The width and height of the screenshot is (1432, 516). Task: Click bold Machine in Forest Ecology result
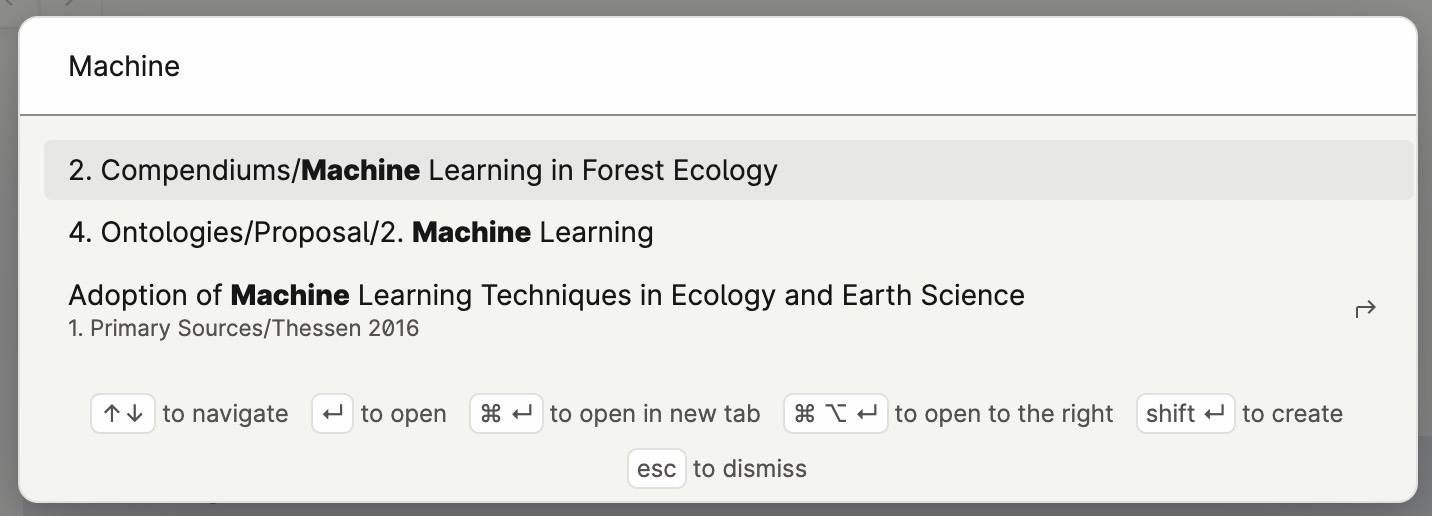pos(360,170)
